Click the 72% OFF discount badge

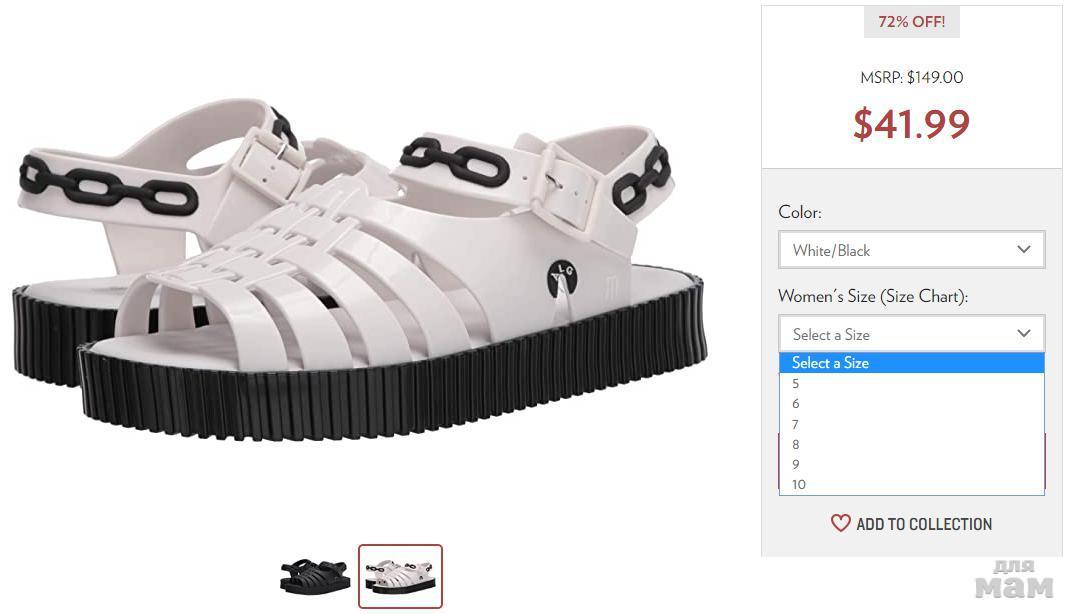911,21
